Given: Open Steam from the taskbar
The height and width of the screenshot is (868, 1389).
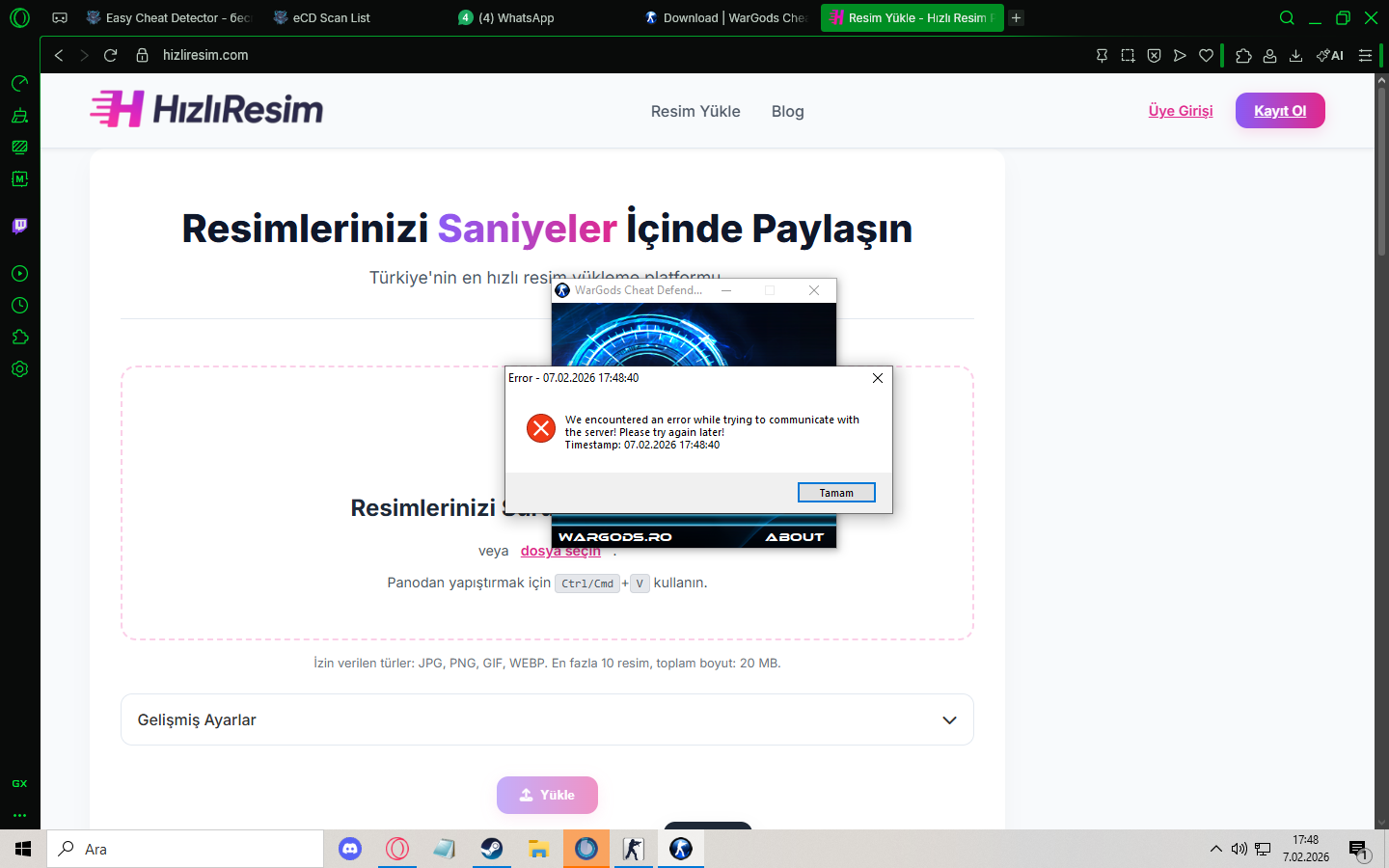Looking at the screenshot, I should pos(492,849).
